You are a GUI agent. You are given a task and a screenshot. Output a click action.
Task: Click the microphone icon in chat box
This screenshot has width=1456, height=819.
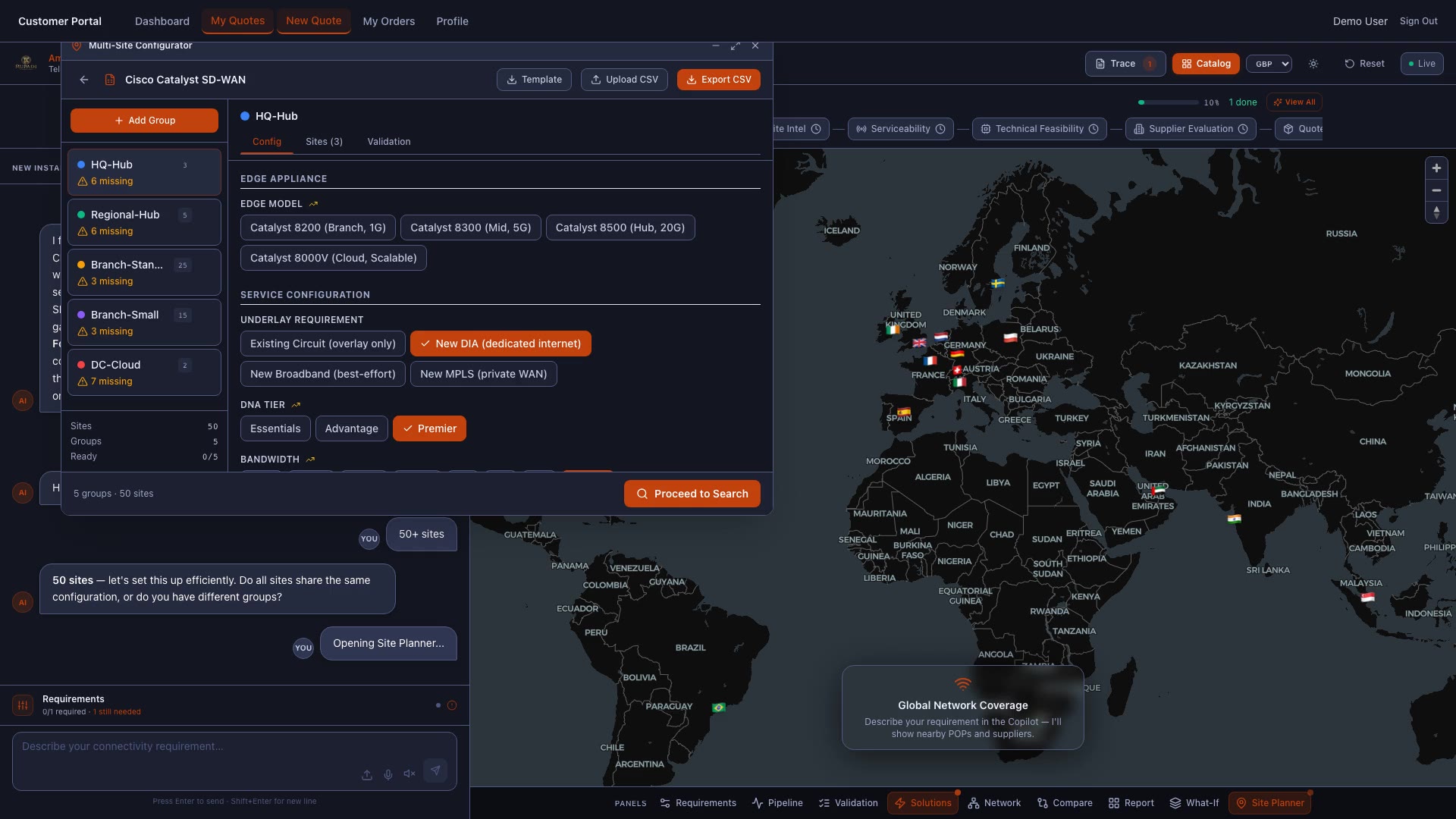coord(388,774)
